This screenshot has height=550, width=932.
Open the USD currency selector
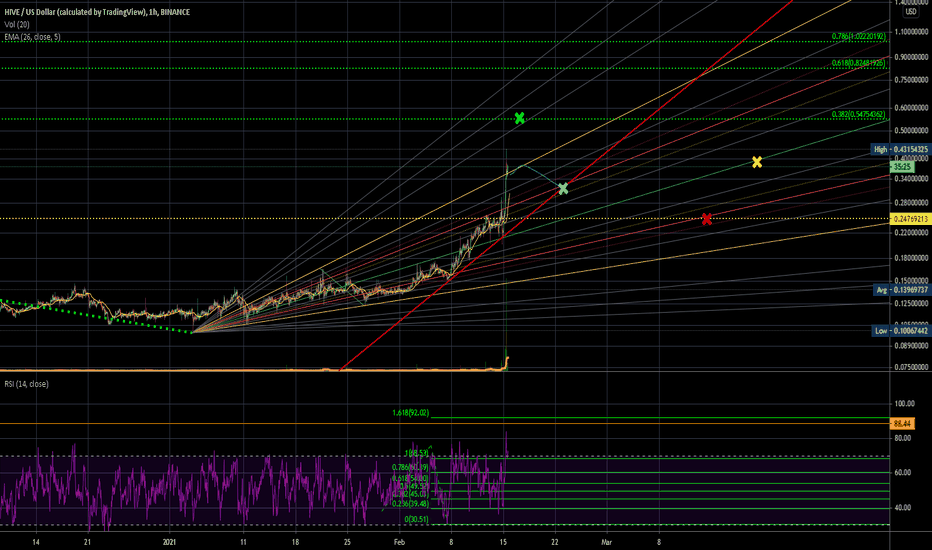(911, 12)
